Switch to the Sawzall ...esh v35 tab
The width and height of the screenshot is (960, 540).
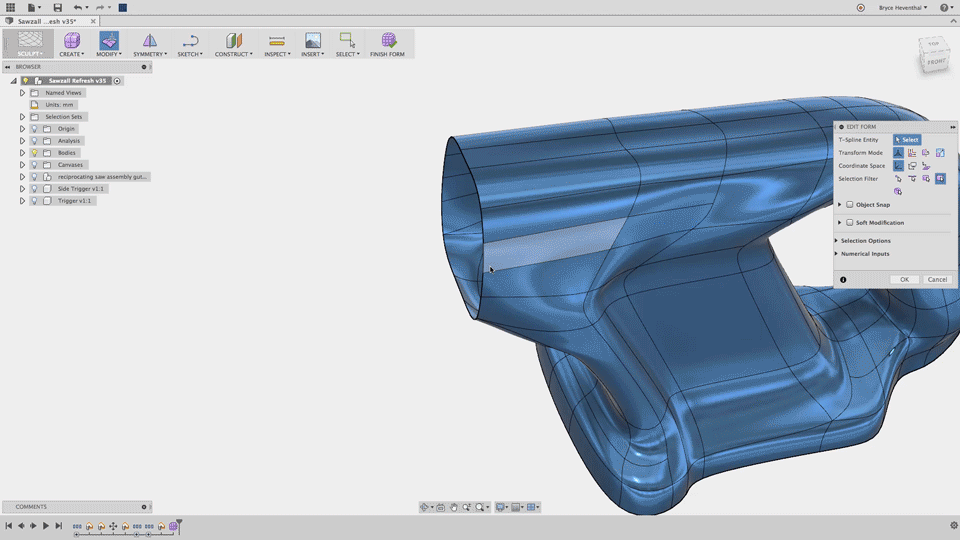(x=47, y=21)
